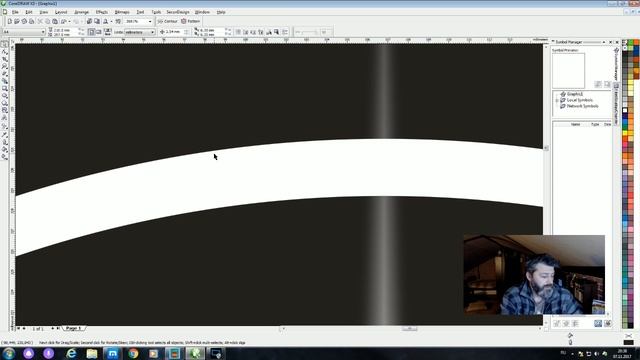Click the Print icon
This screenshot has width=640, height=360.
(31, 21)
